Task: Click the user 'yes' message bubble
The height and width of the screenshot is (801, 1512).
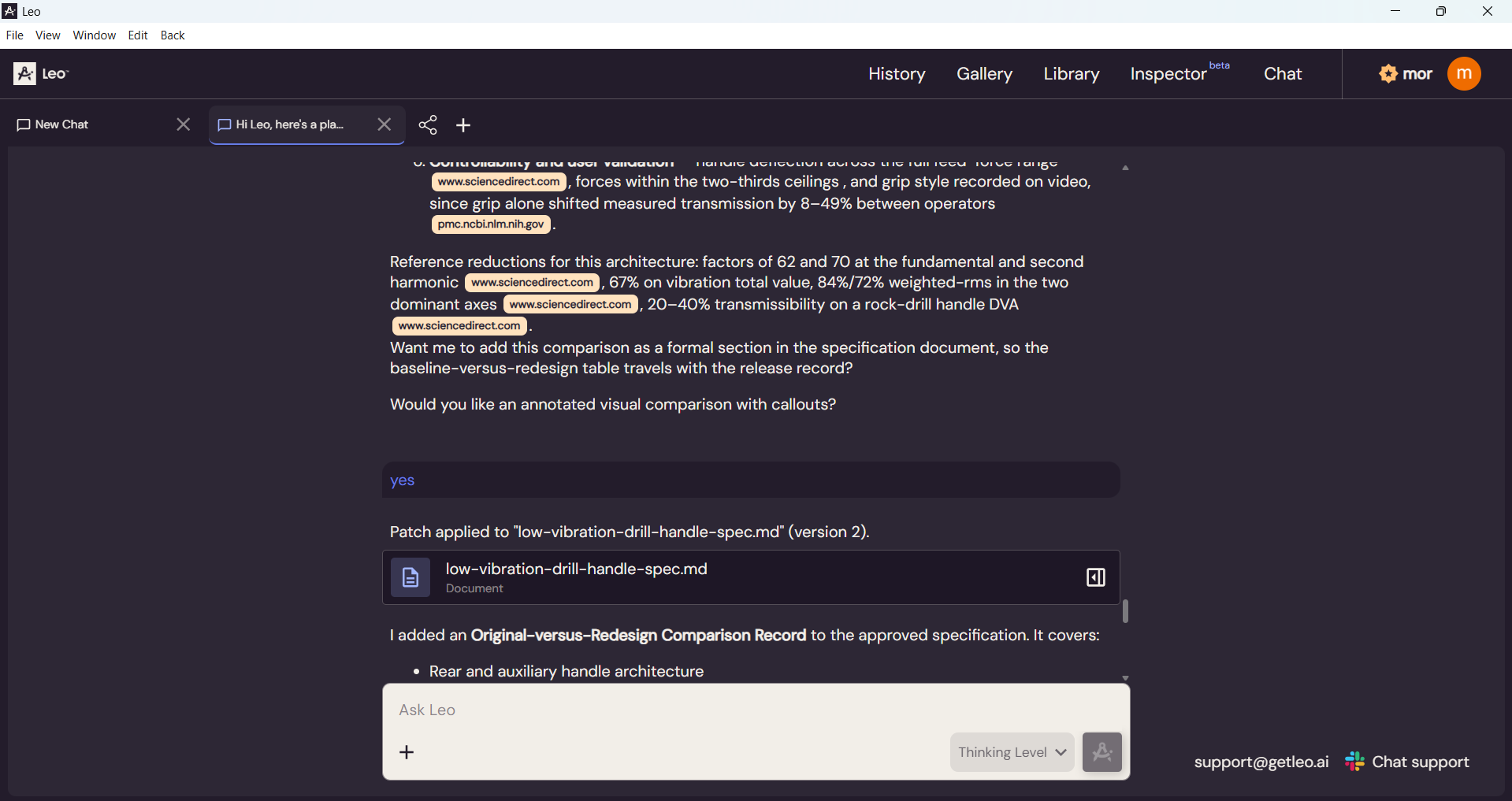Action: (751, 480)
